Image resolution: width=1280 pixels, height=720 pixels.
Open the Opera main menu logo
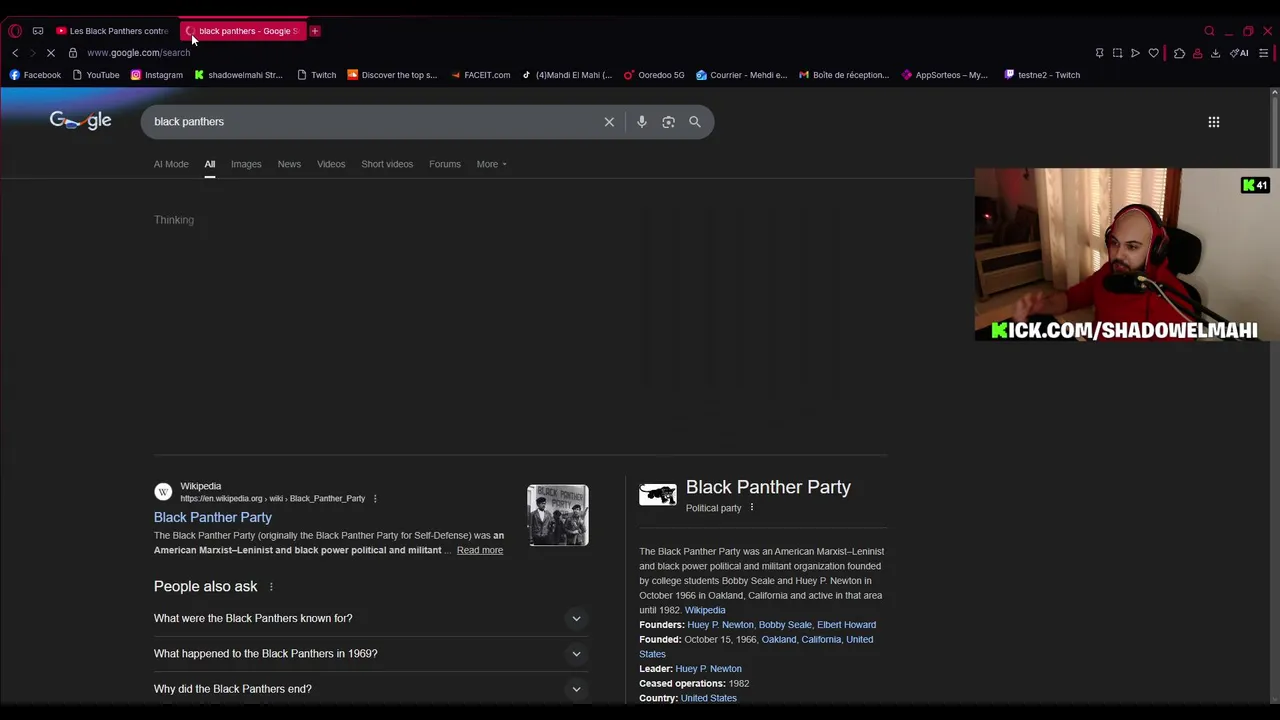[x=15, y=31]
